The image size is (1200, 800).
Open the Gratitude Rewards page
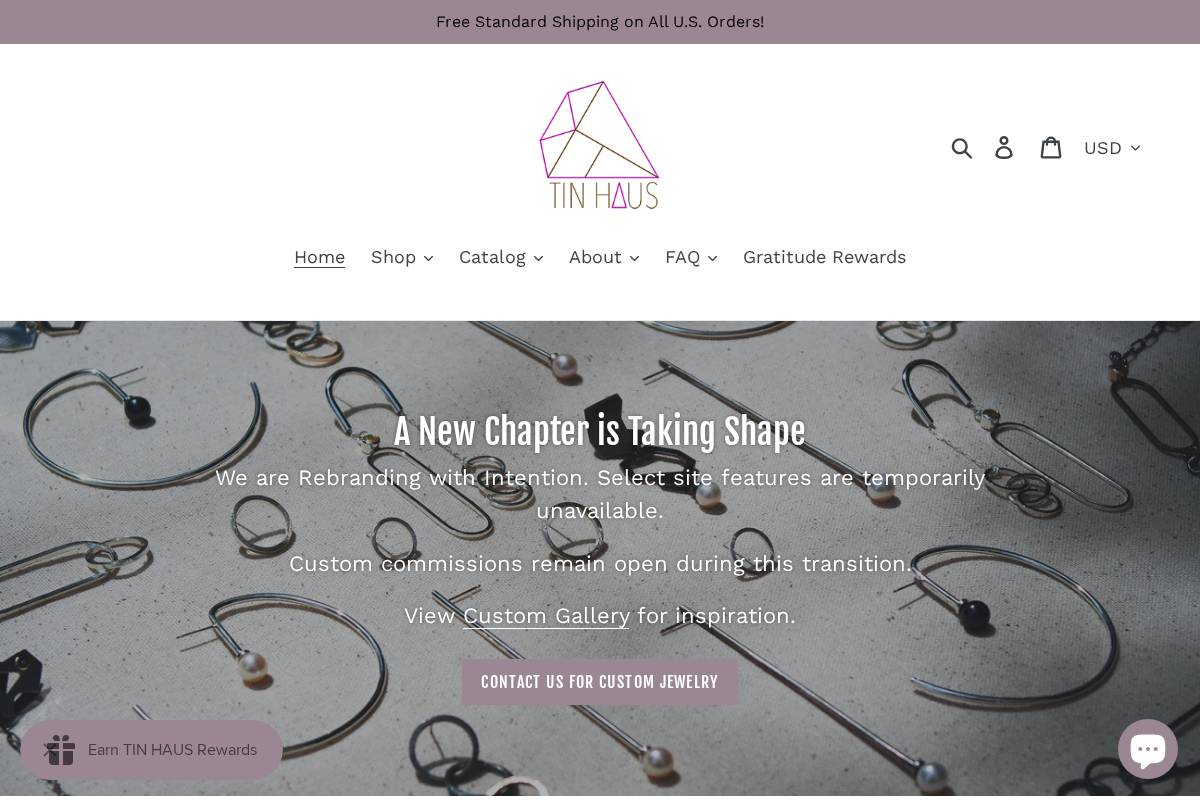click(x=824, y=257)
